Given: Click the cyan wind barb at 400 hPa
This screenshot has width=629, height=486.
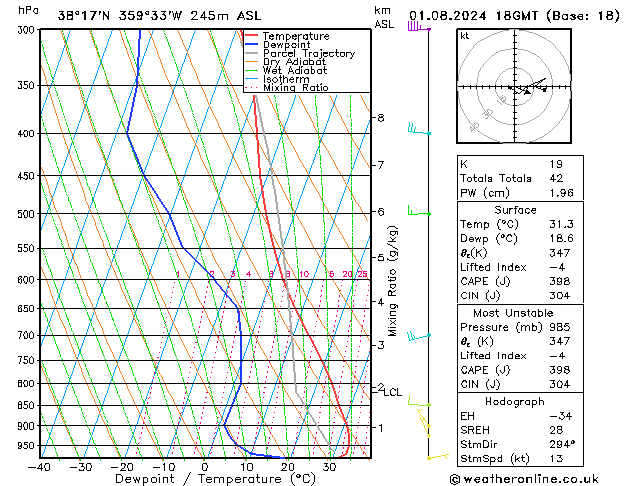Looking at the screenshot, I should click(x=419, y=130).
